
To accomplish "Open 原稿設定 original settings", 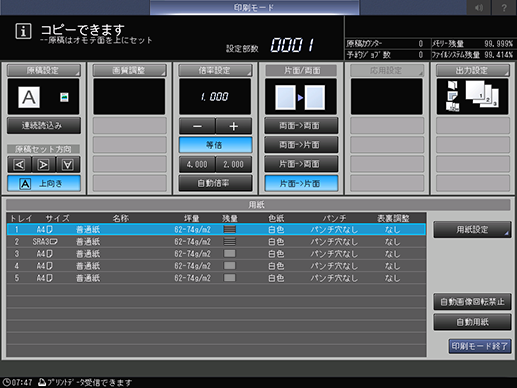I will tap(44, 70).
